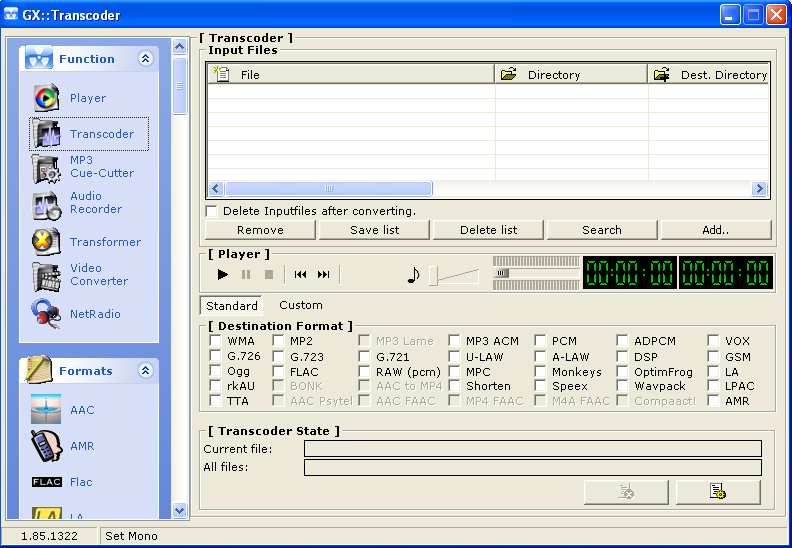The image size is (792, 548).
Task: Select the MP3 Cue-Cutter icon
Action: [47, 167]
